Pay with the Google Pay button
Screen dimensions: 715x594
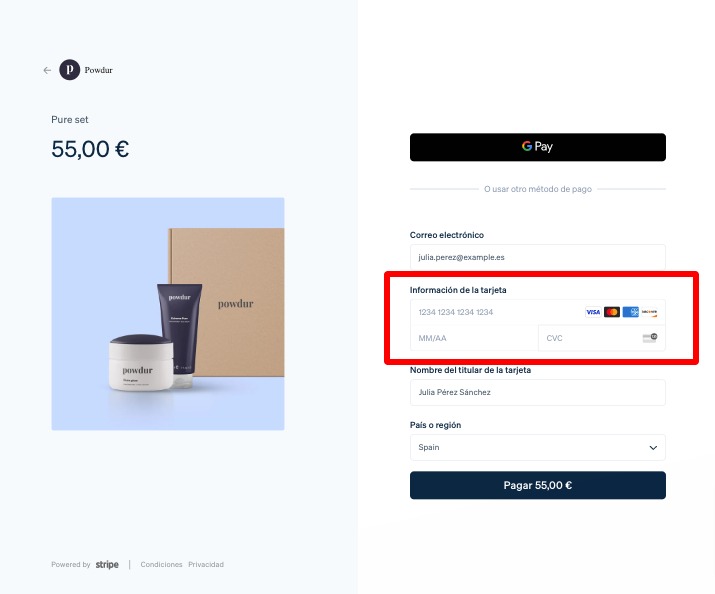pos(538,147)
